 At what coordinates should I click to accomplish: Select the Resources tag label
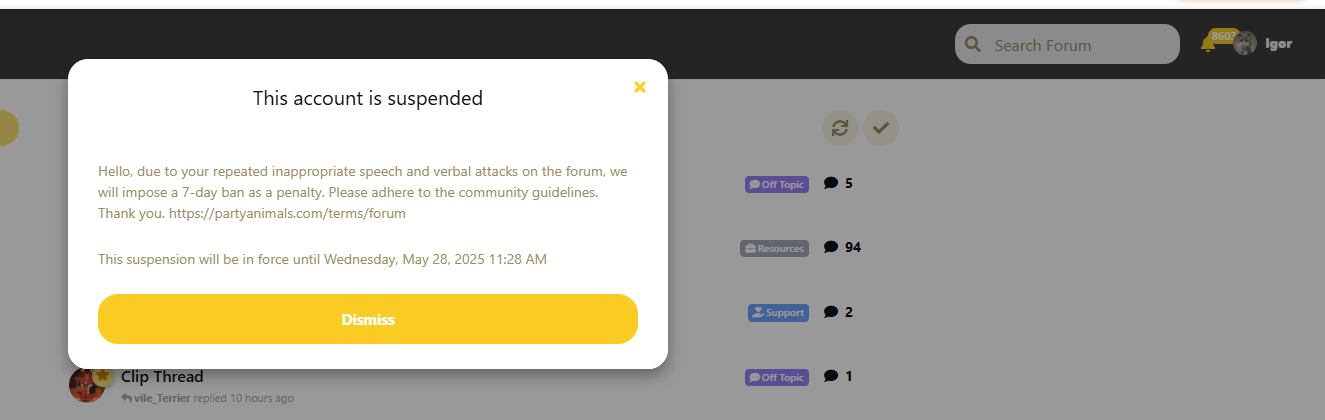774,248
